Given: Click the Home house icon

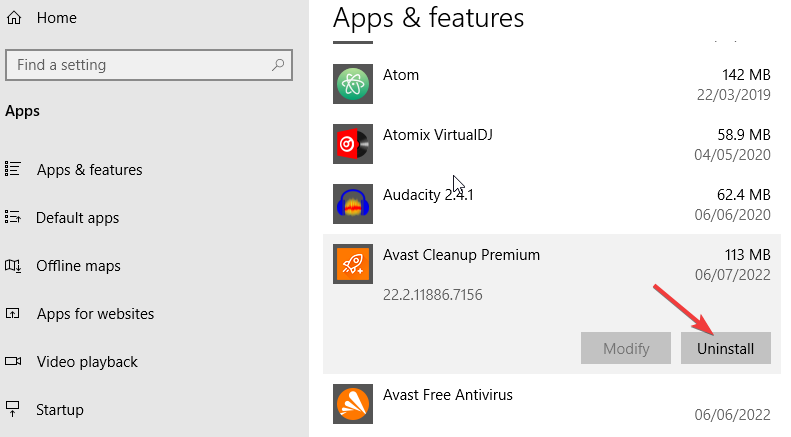Looking at the screenshot, I should point(14,18).
